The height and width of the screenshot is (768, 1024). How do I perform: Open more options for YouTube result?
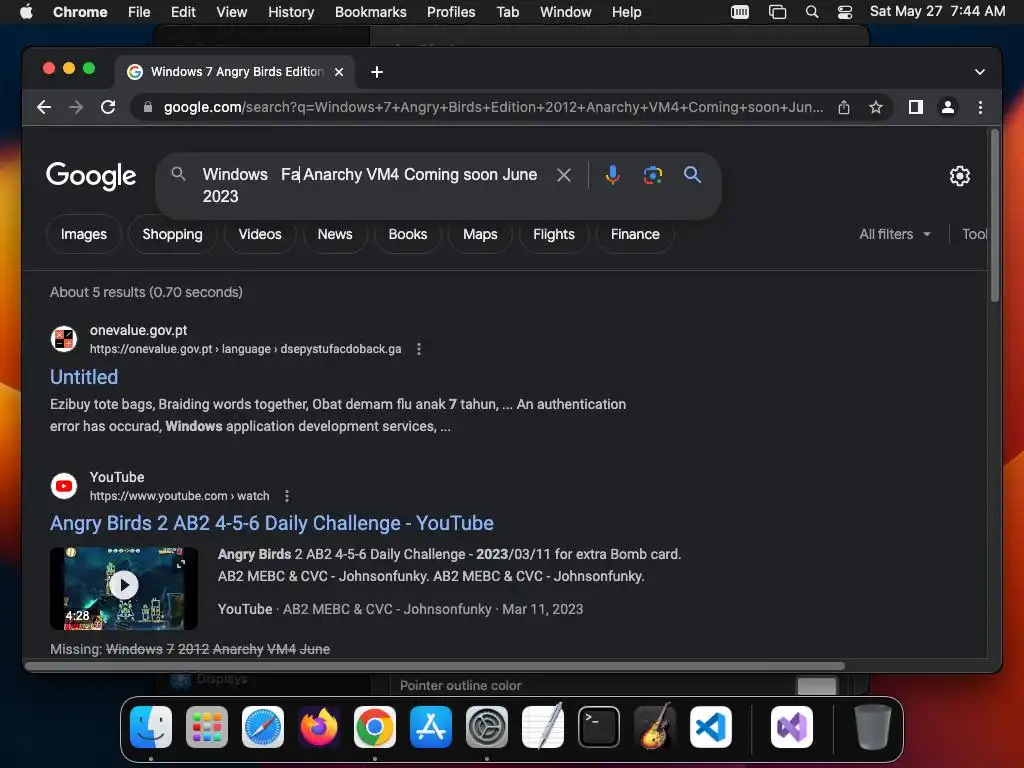(287, 496)
